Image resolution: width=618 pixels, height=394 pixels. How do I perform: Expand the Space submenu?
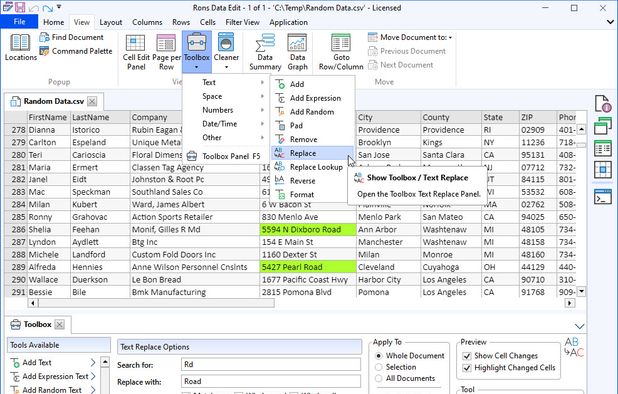pos(226,96)
